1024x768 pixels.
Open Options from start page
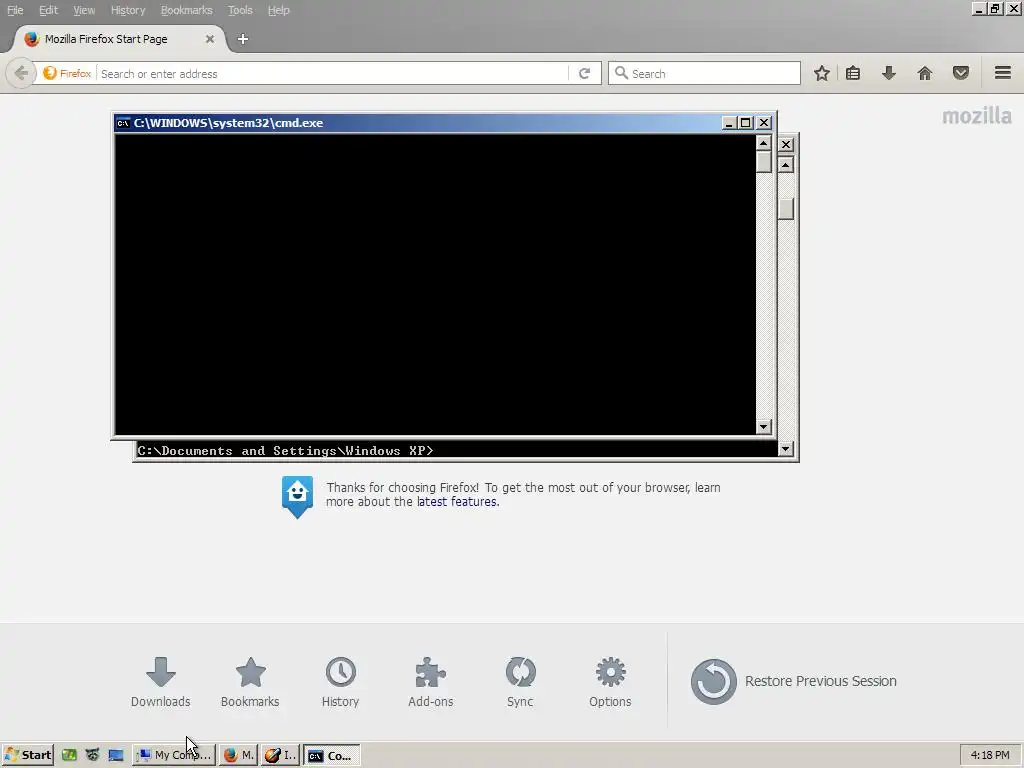(x=610, y=682)
